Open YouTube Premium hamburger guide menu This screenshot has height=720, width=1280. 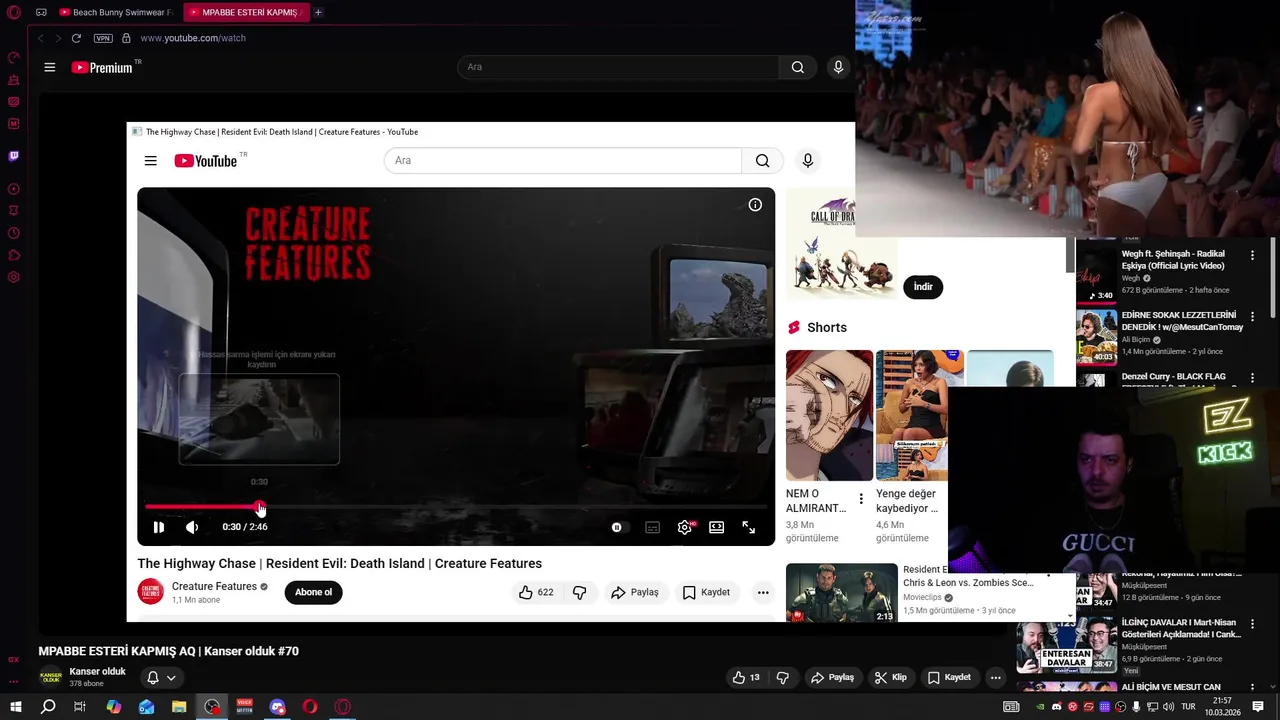pyautogui.click(x=49, y=67)
